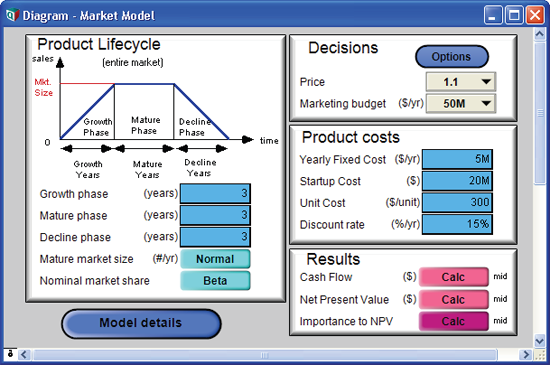Open the Normal distribution for Mature market size
The image size is (550, 365).
click(215, 259)
